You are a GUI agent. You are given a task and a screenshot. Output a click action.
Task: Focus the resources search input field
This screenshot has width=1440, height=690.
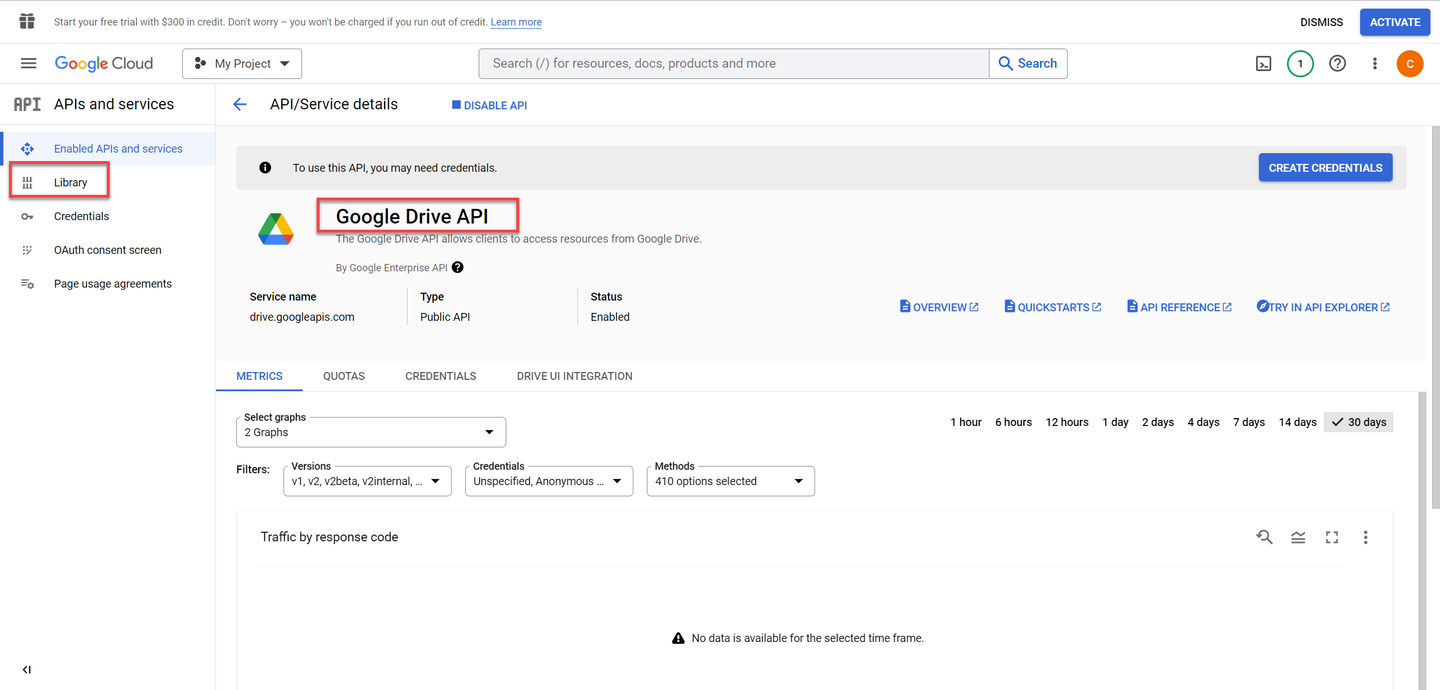coord(734,63)
